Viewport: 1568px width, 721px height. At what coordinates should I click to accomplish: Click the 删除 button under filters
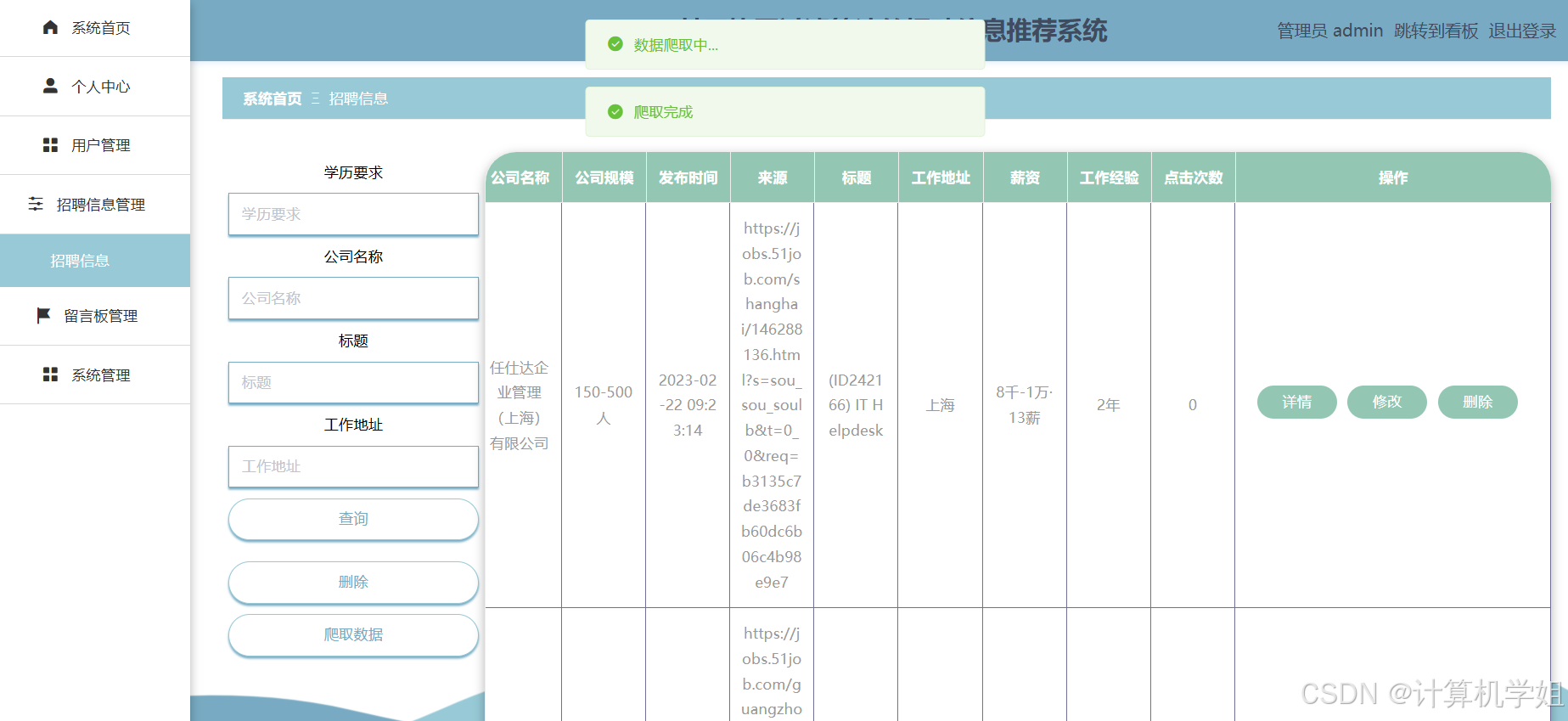click(x=353, y=583)
